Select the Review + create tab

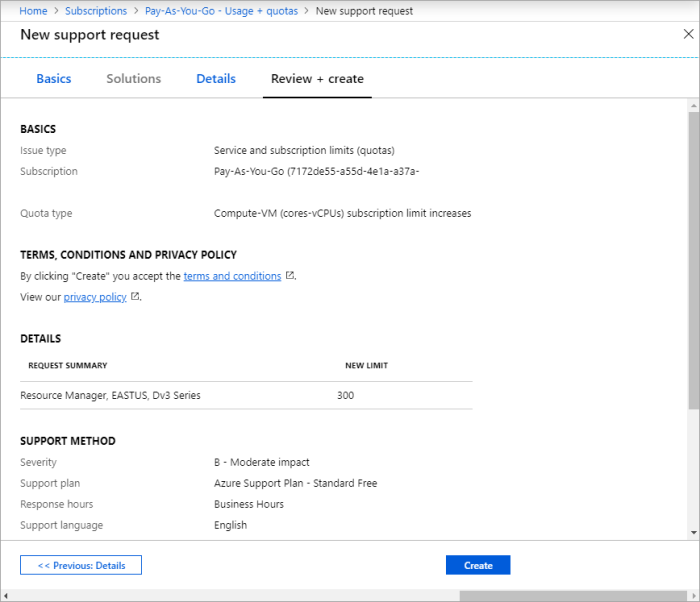(317, 79)
